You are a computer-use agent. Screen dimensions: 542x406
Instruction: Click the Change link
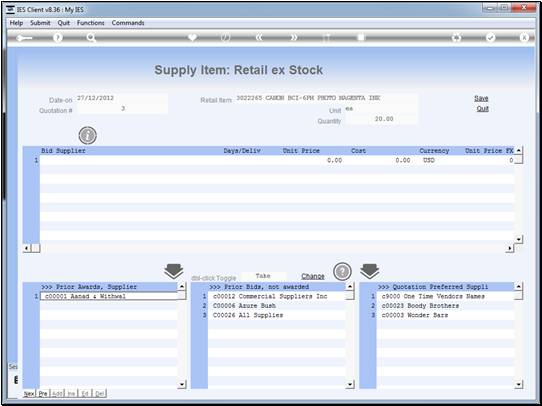click(x=313, y=276)
